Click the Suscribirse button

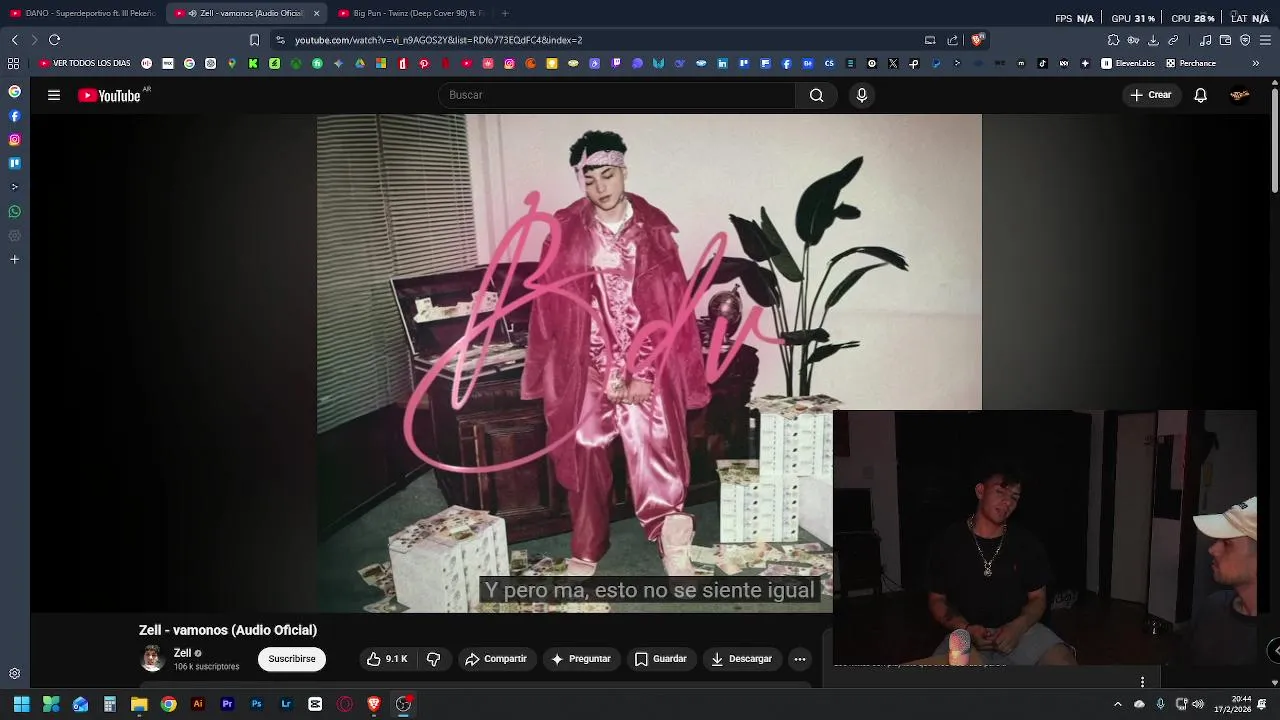click(x=292, y=659)
